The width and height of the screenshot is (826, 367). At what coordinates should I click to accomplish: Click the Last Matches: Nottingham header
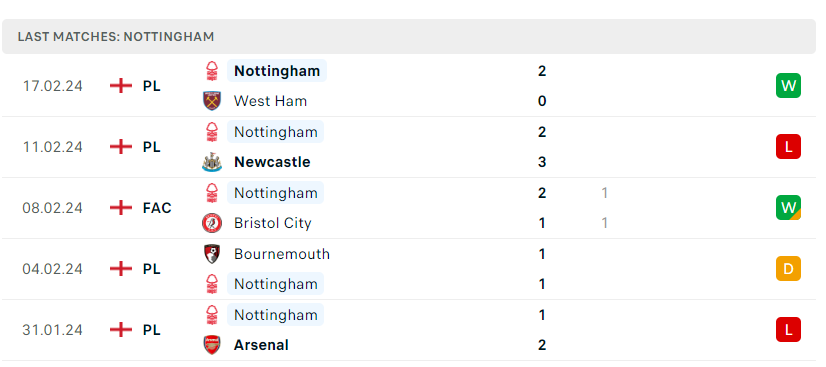click(x=116, y=37)
